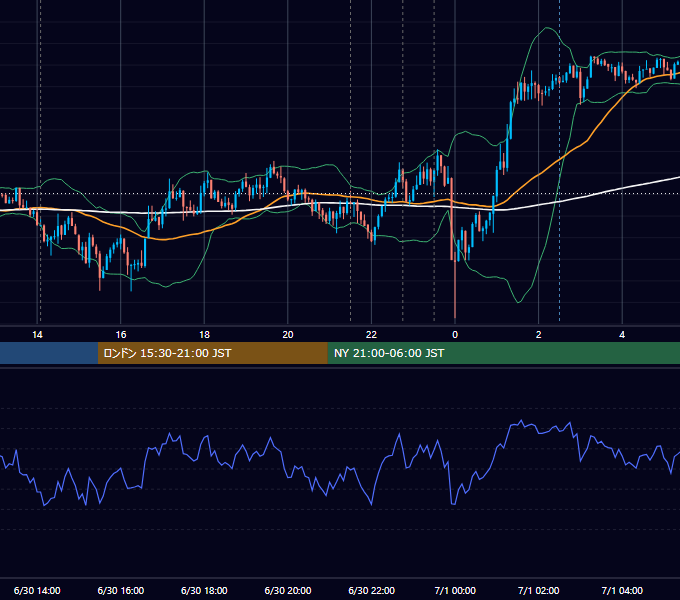Click the 6/30 18:00 time axis label
The width and height of the screenshot is (680, 600).
coord(204,590)
